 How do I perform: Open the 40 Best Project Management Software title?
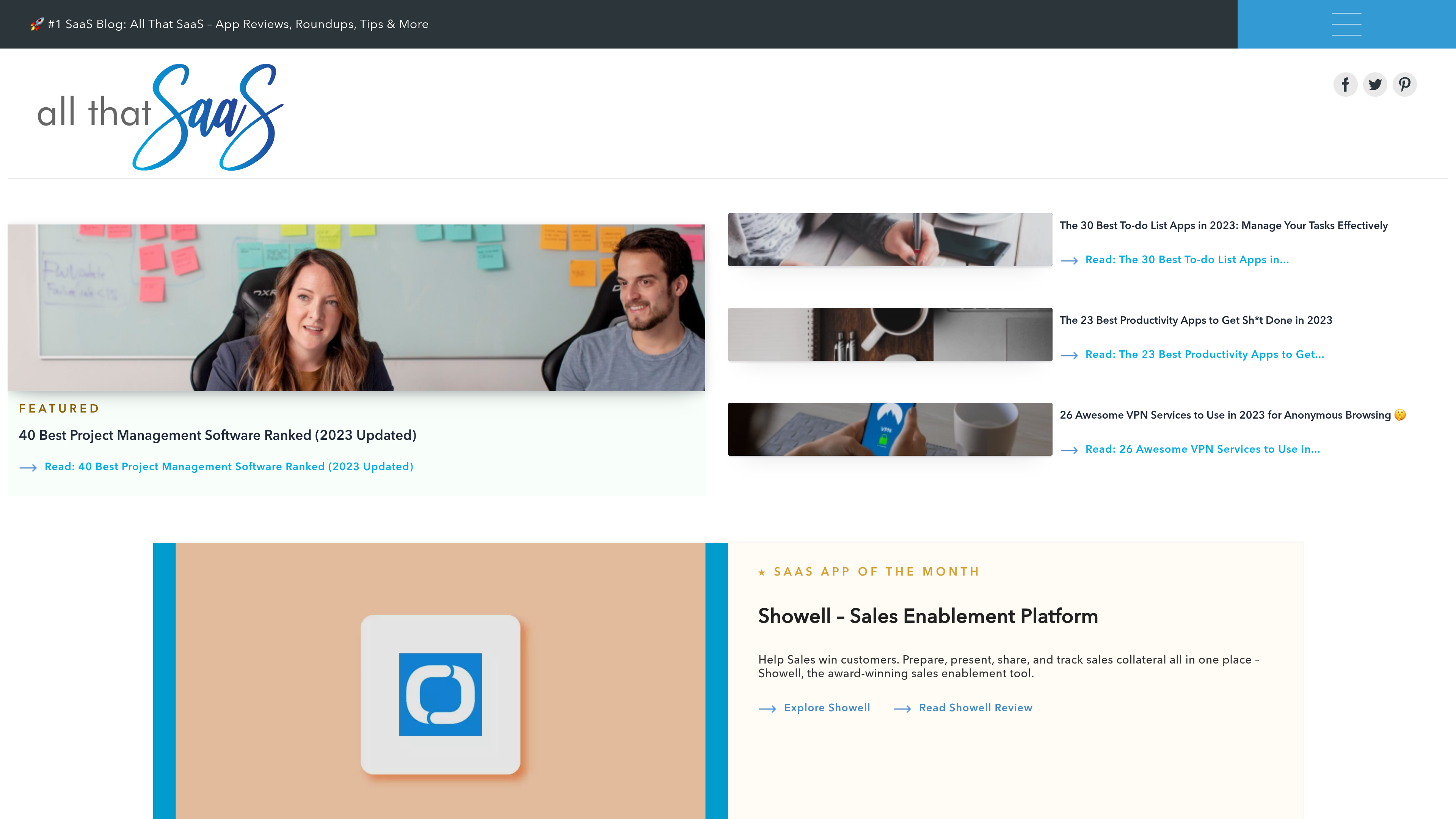218,435
